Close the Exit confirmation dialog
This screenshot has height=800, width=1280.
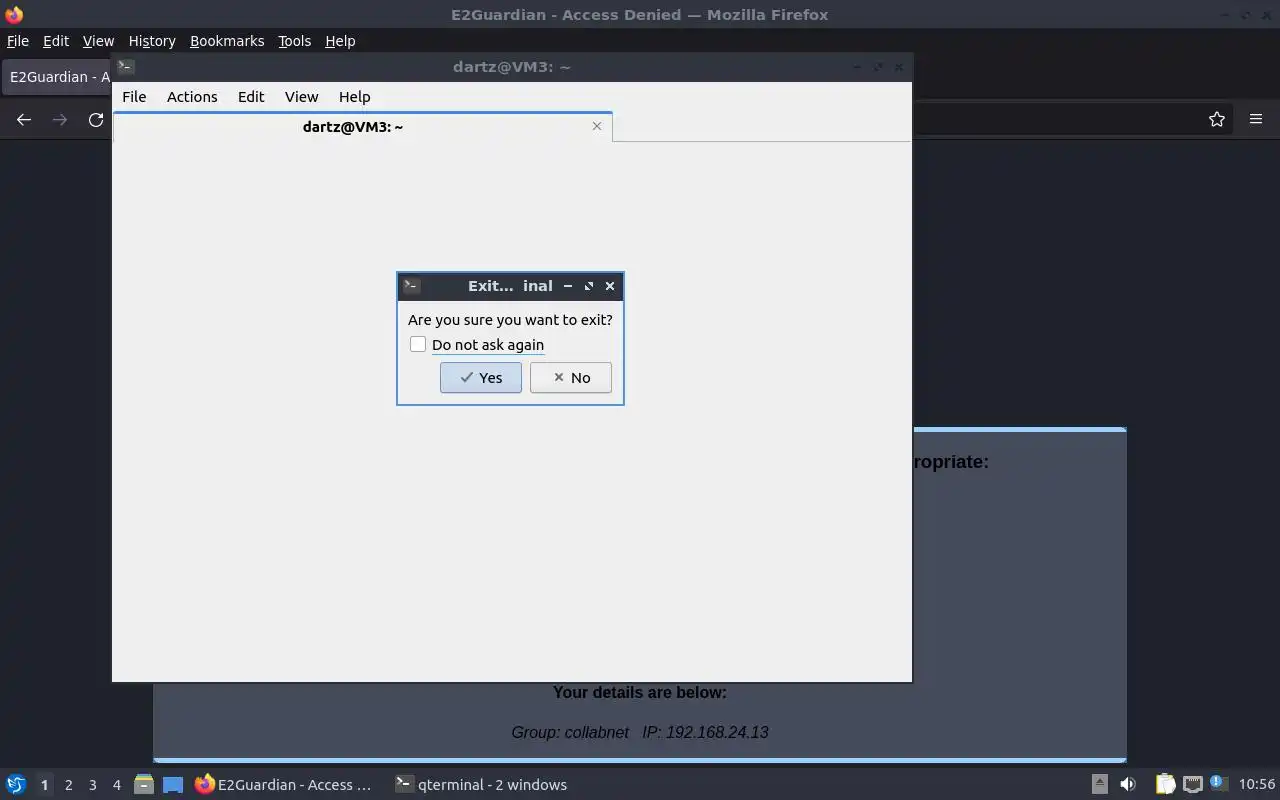point(610,286)
